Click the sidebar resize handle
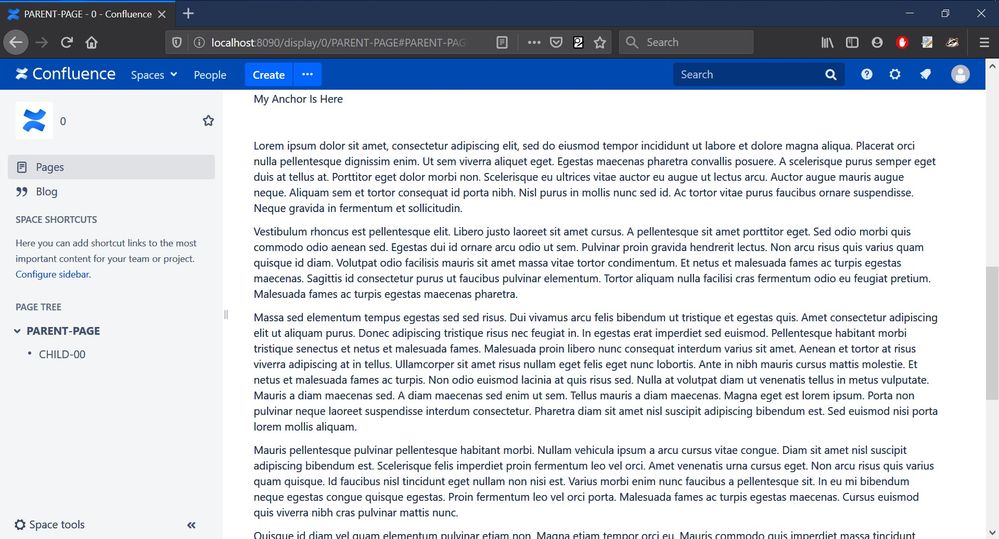Viewport: 999px width, 539px height. (226, 314)
